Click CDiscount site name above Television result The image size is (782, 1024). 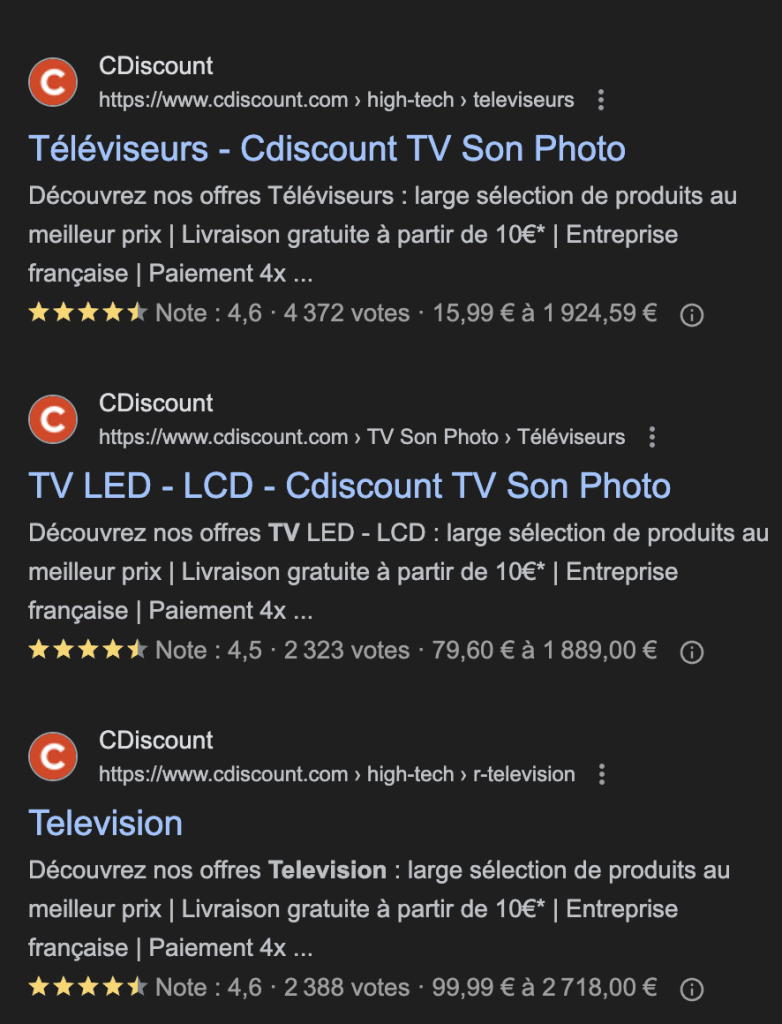156,741
